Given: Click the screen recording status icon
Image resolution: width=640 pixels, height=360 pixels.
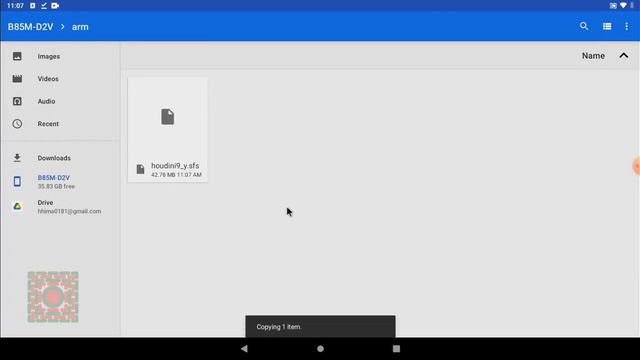Looking at the screenshot, I should [55, 6].
